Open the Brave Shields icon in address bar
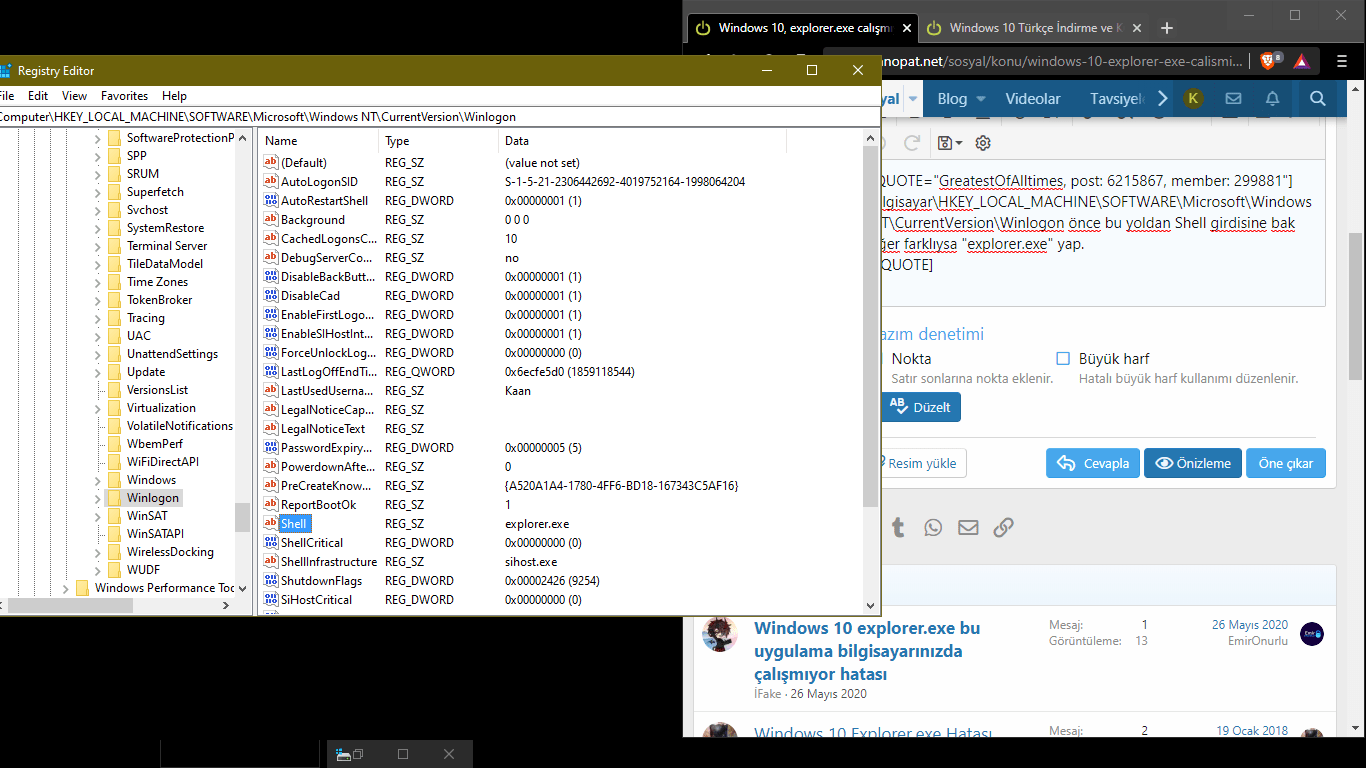 point(1269,61)
